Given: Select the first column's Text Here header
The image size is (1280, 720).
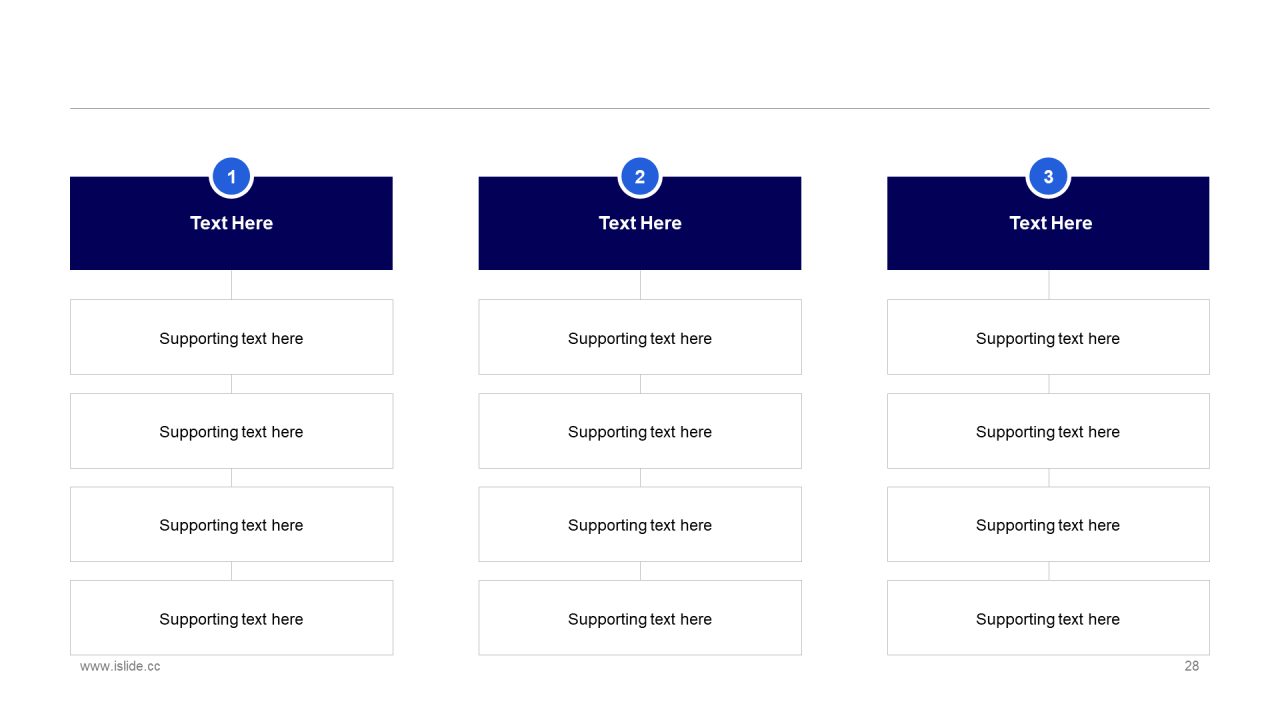Looking at the screenshot, I should click(231, 223).
